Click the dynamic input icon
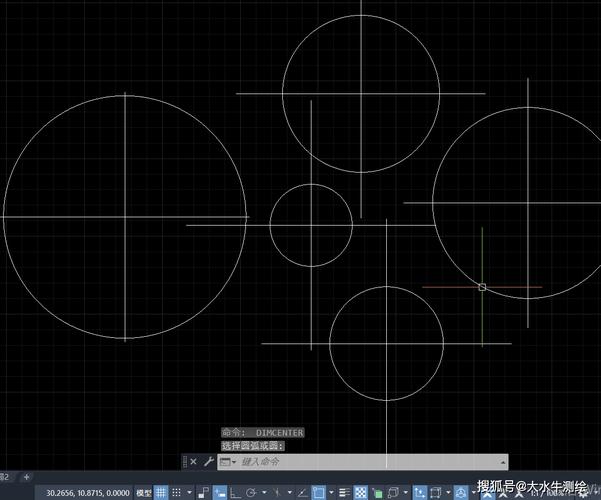 (x=219, y=492)
